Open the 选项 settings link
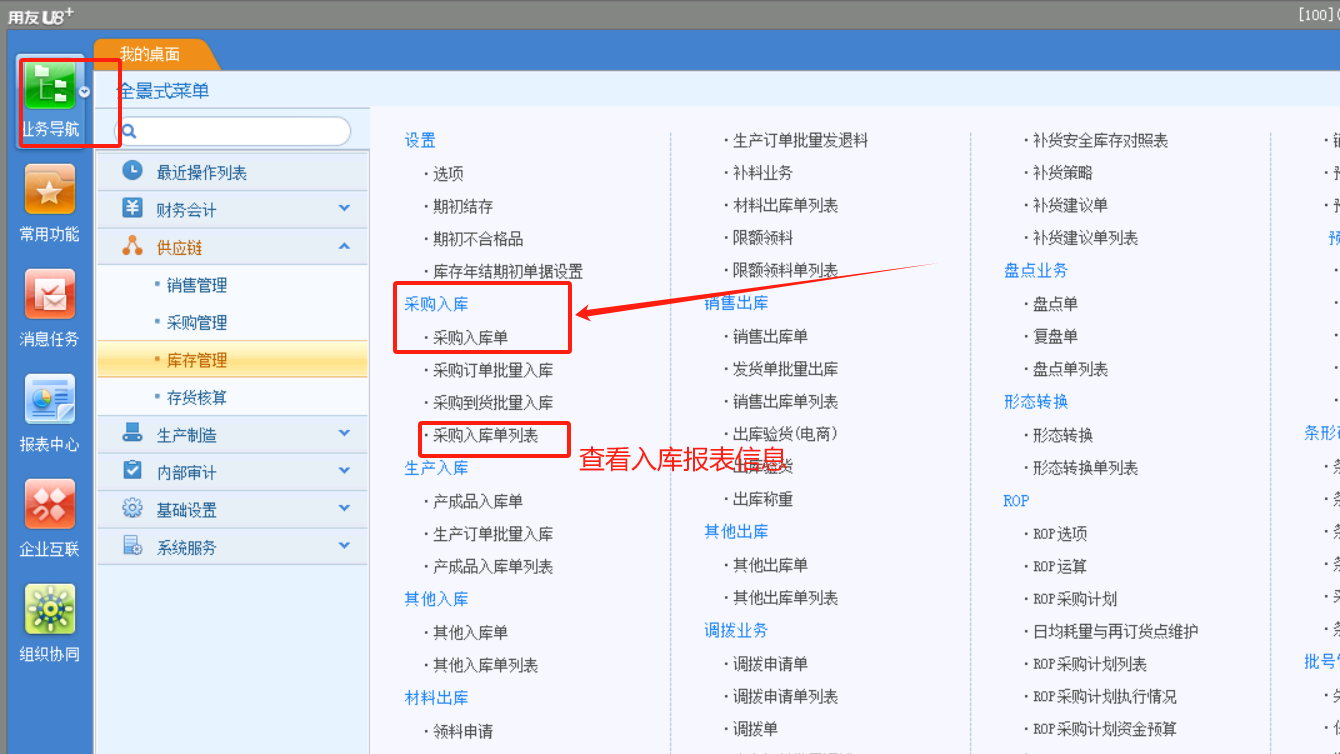1340x754 pixels. click(448, 174)
